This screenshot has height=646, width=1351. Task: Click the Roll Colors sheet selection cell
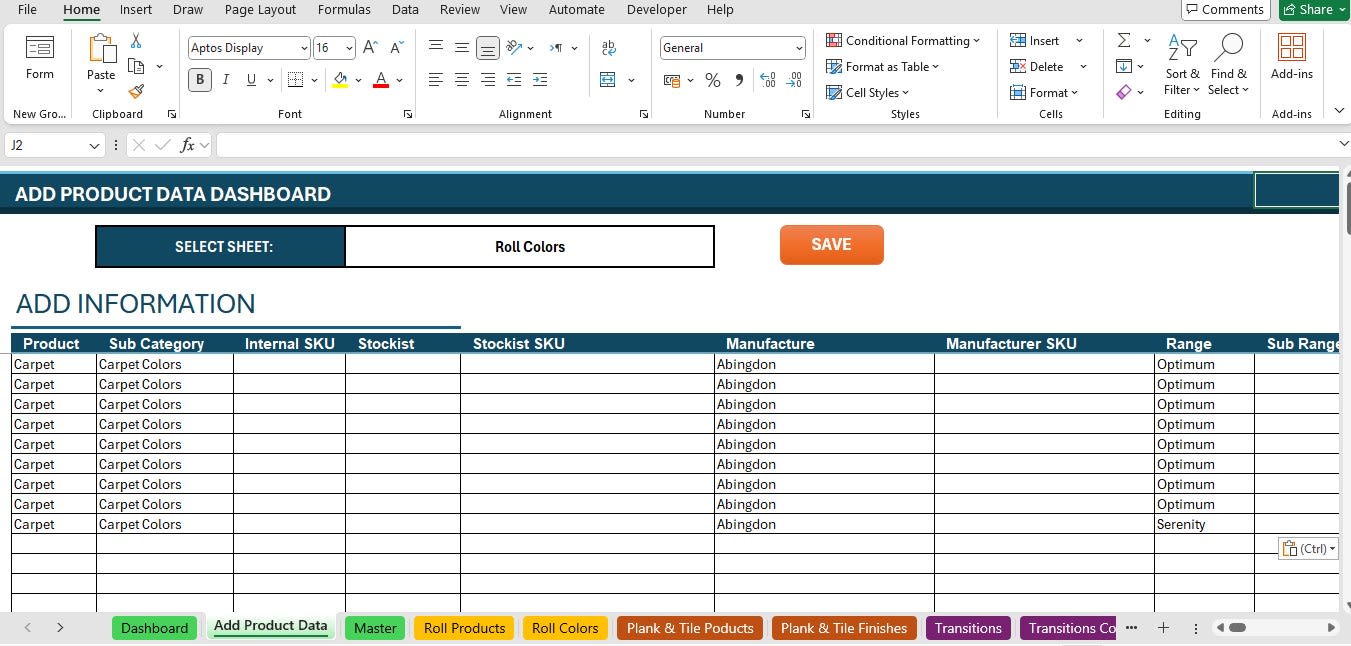[530, 247]
